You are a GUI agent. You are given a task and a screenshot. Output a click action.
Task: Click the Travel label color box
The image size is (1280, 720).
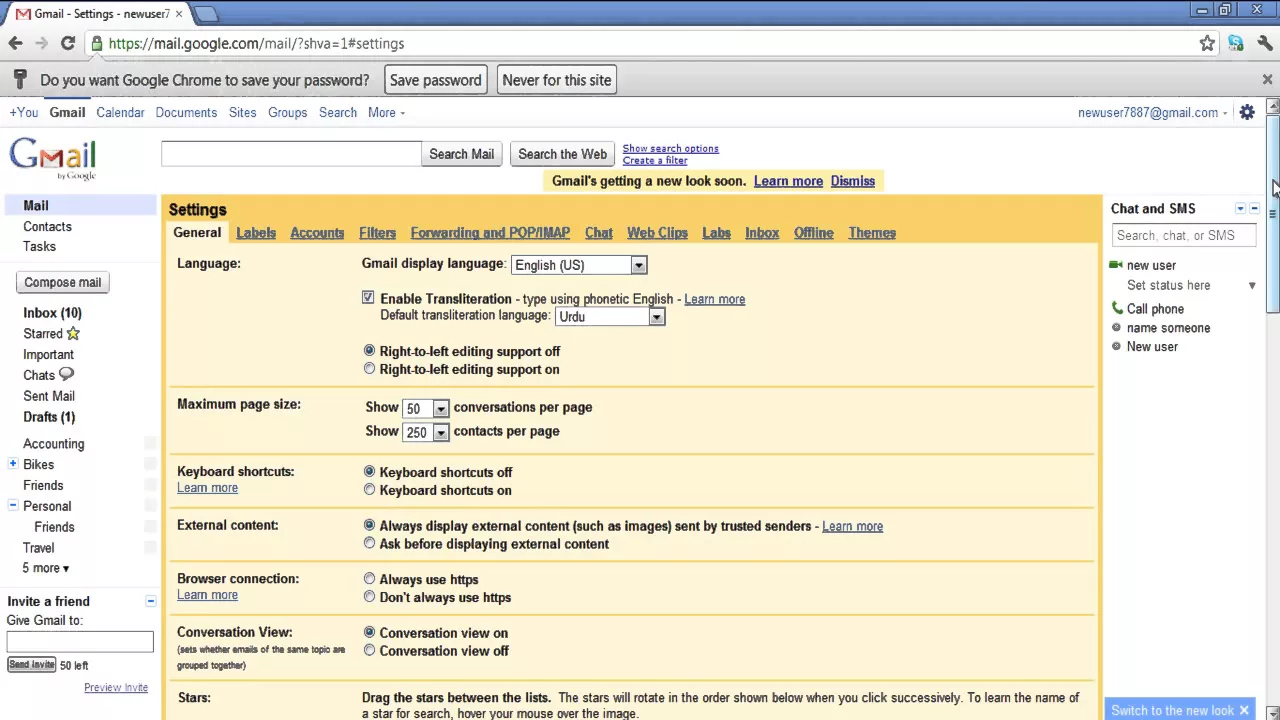coord(150,547)
